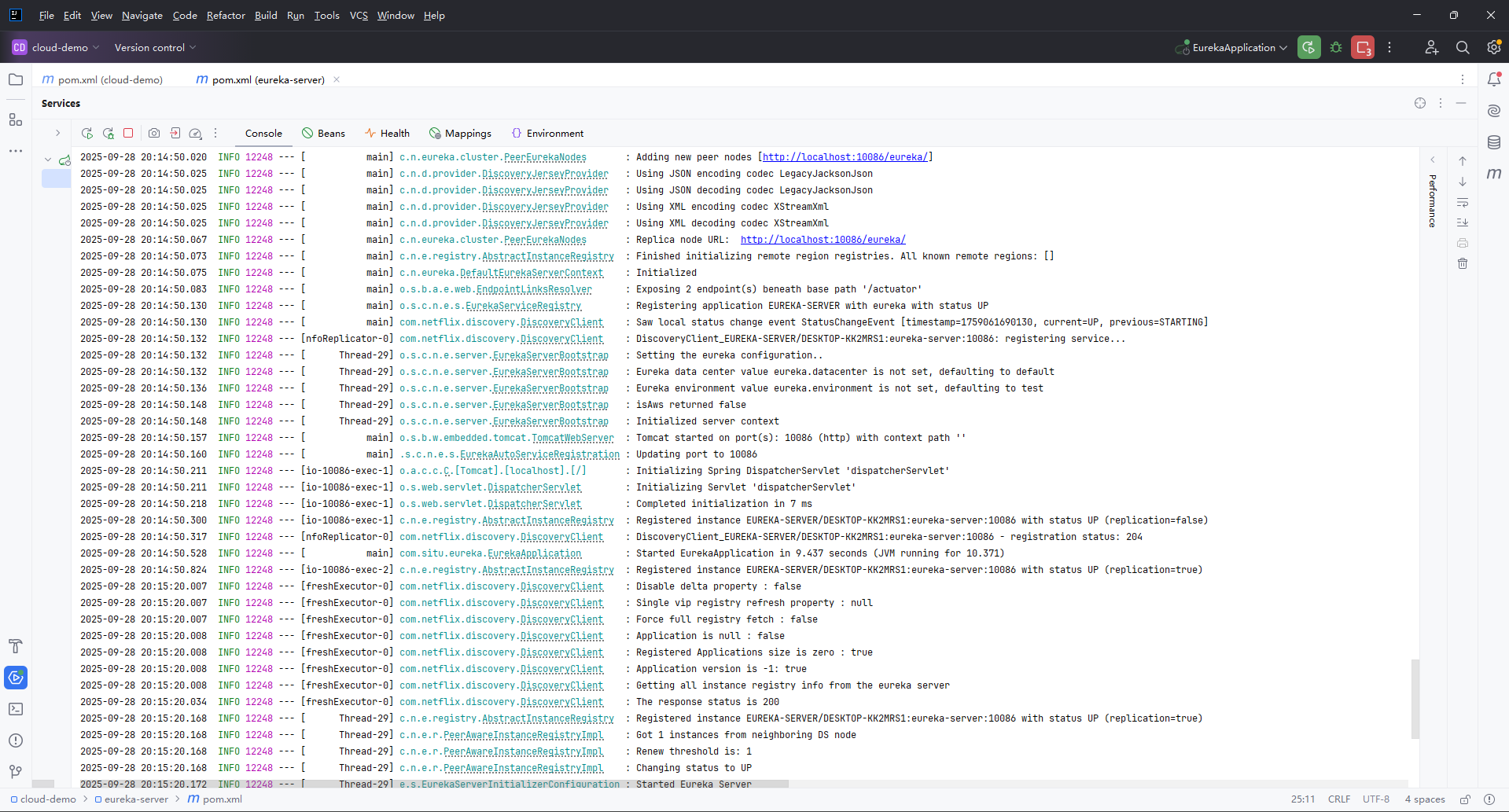Close the pom.xml (eureka-server) tab
The height and width of the screenshot is (812, 1509).
coord(337,79)
